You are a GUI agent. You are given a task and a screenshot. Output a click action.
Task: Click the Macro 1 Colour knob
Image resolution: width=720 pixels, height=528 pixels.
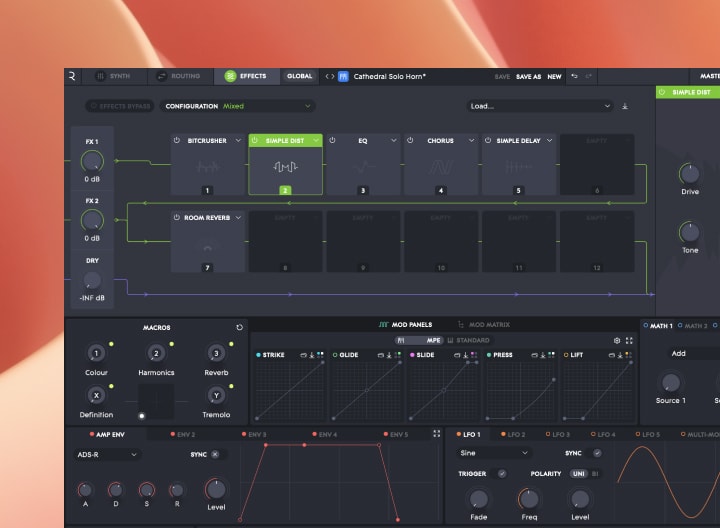click(x=96, y=353)
